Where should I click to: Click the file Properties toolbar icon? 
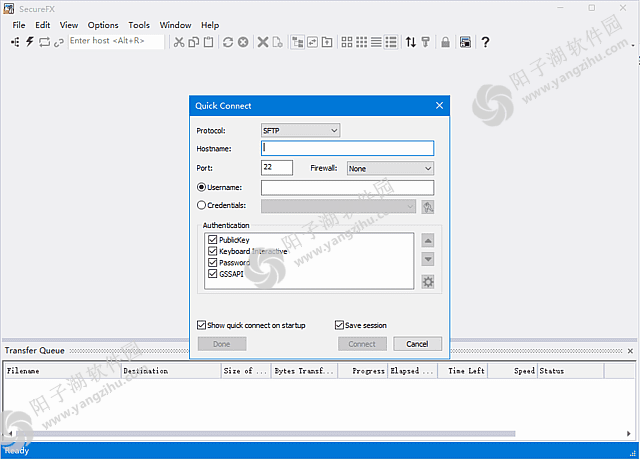pos(278,42)
